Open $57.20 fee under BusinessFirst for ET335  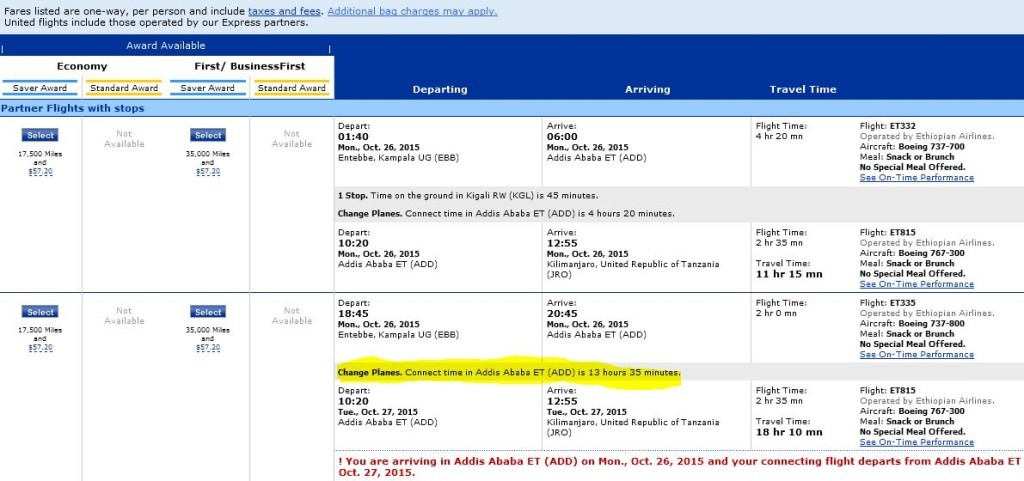click(x=208, y=348)
